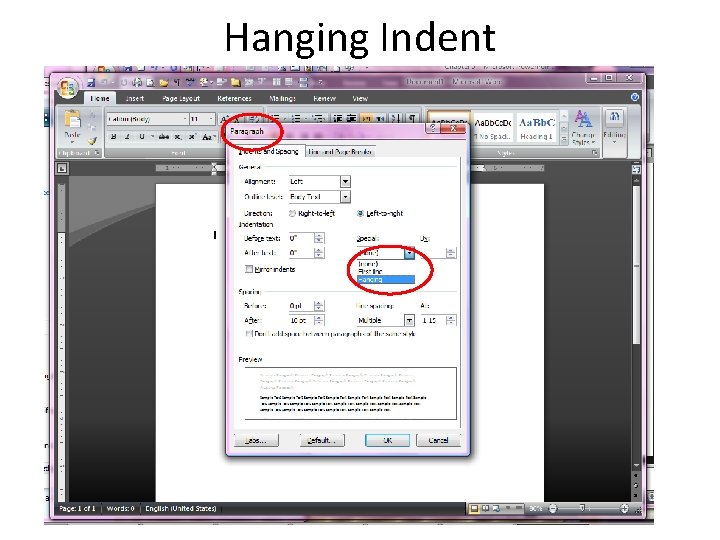Click the Default... button
The height and width of the screenshot is (540, 720).
tap(322, 440)
